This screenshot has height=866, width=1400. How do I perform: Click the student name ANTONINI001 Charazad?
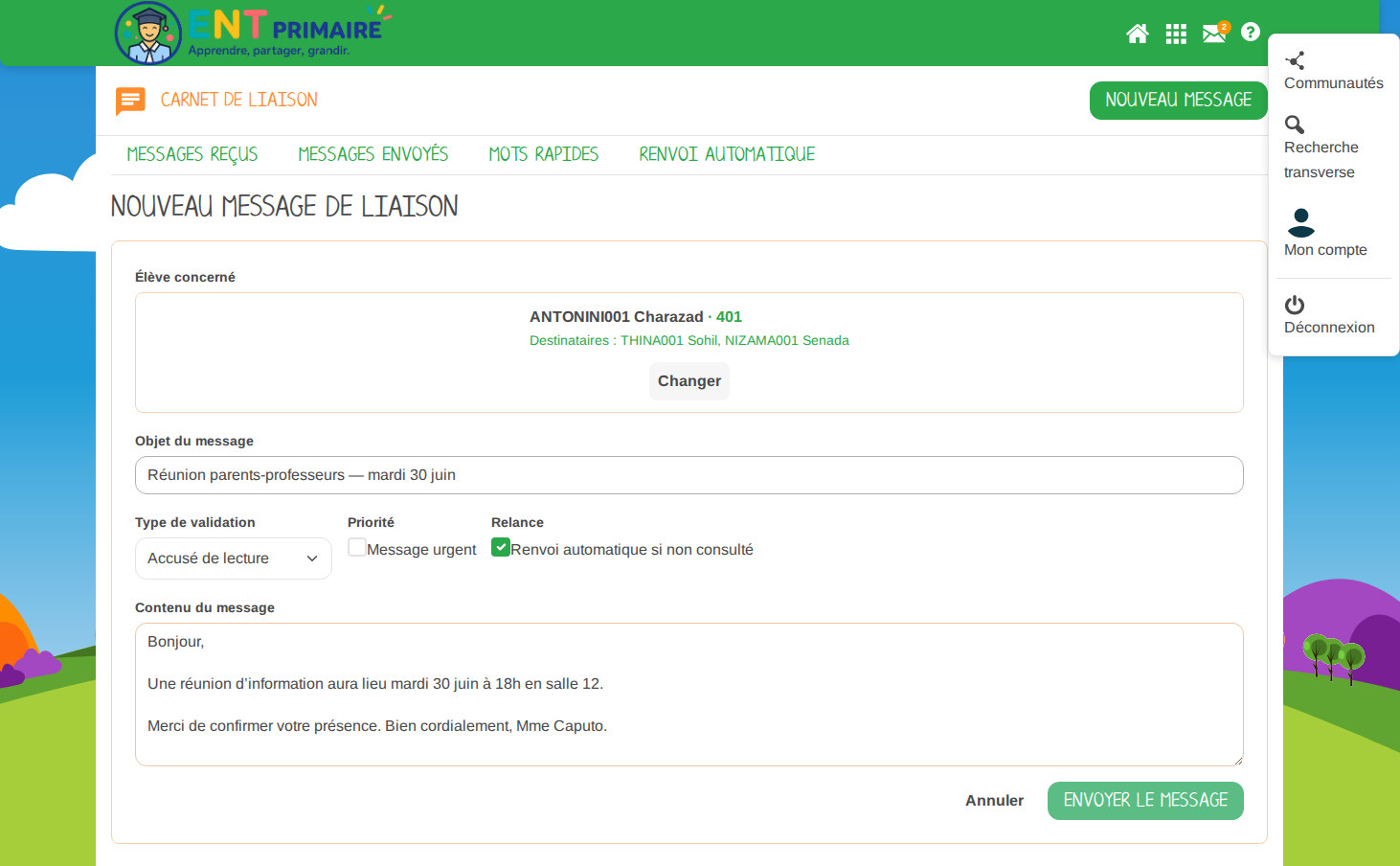(617, 317)
